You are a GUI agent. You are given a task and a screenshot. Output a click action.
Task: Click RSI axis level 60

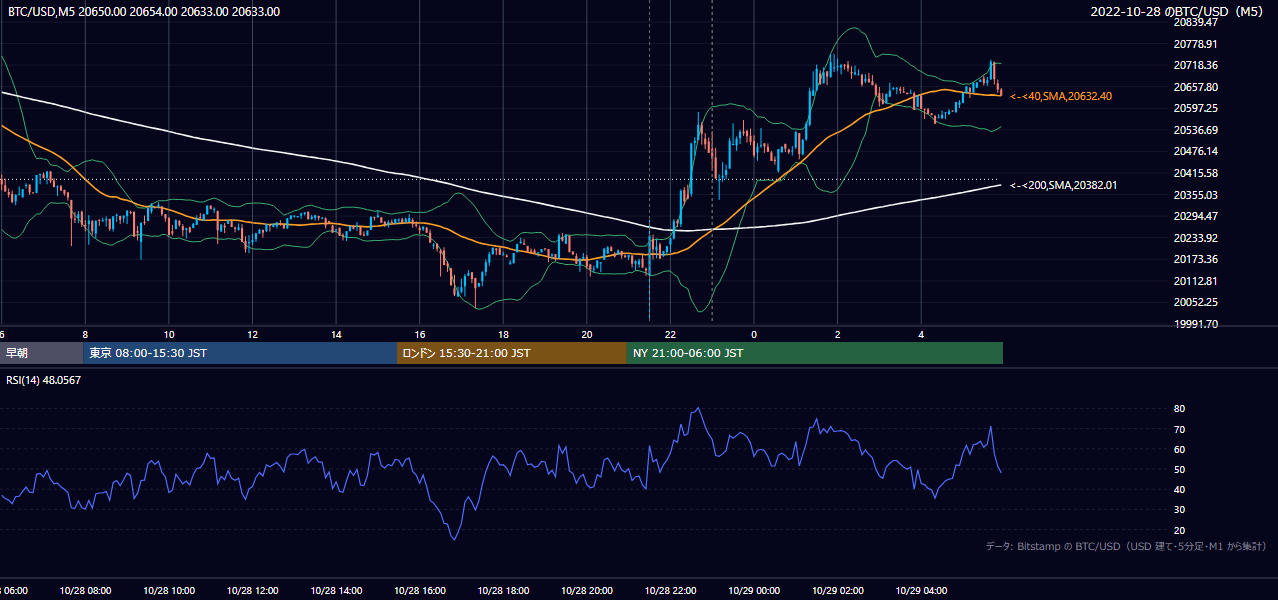tap(1180, 449)
